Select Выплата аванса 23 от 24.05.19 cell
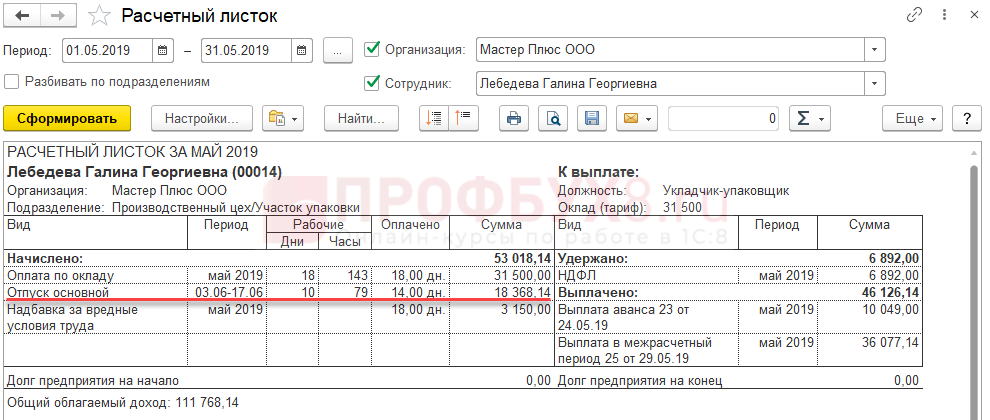This screenshot has height=420, width=990. click(646, 318)
